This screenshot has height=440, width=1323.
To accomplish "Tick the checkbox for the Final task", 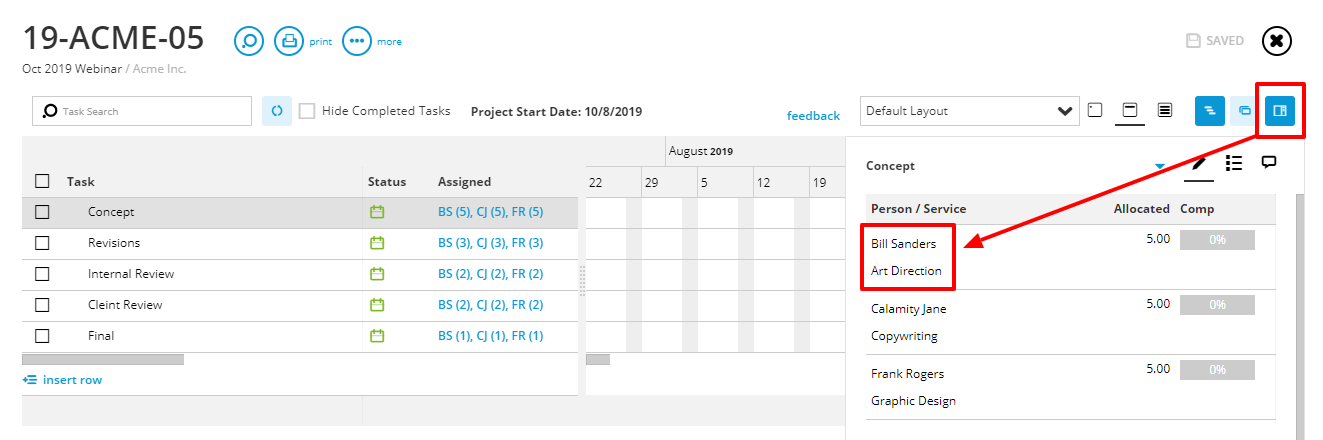I will [42, 336].
